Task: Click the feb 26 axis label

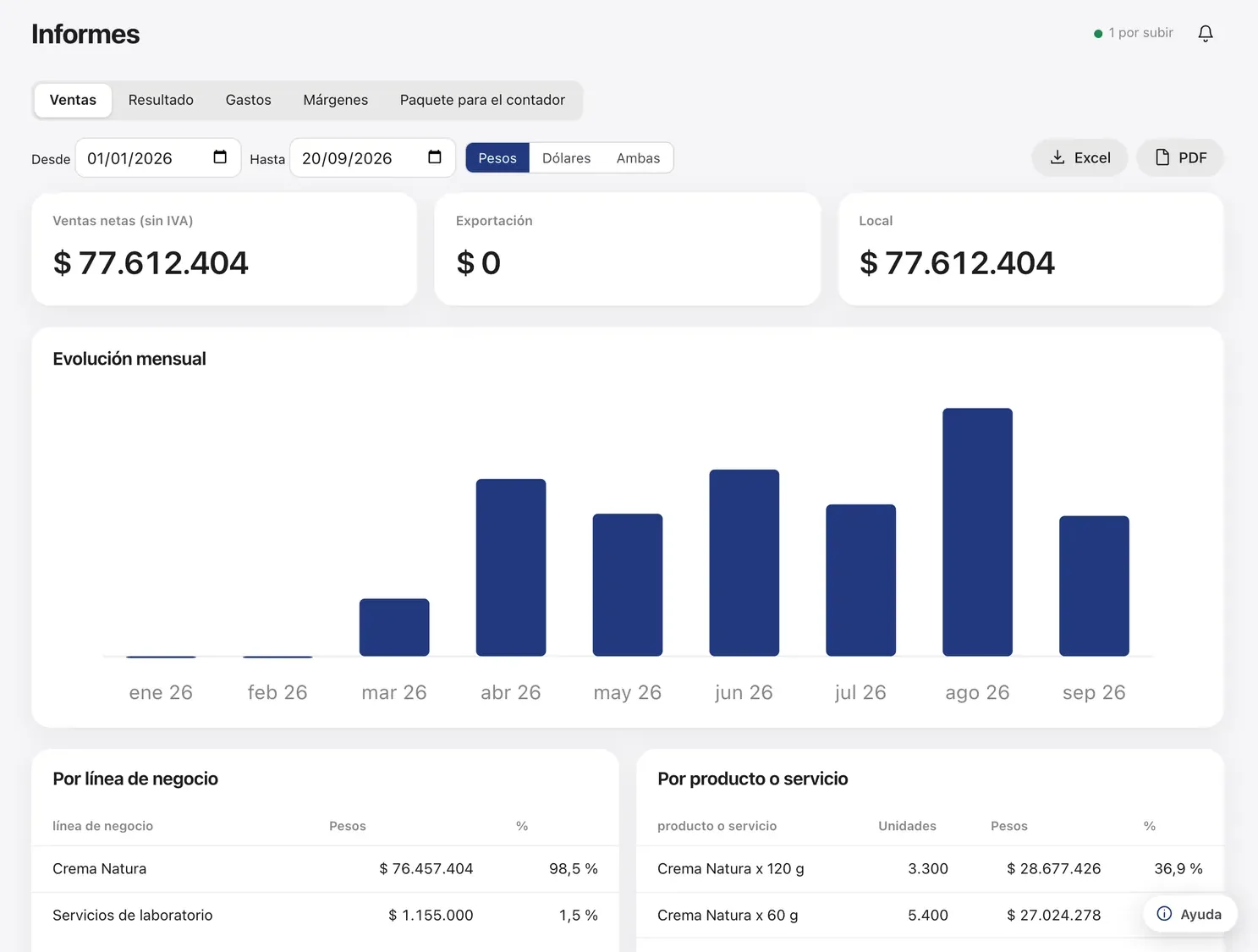Action: [x=277, y=692]
